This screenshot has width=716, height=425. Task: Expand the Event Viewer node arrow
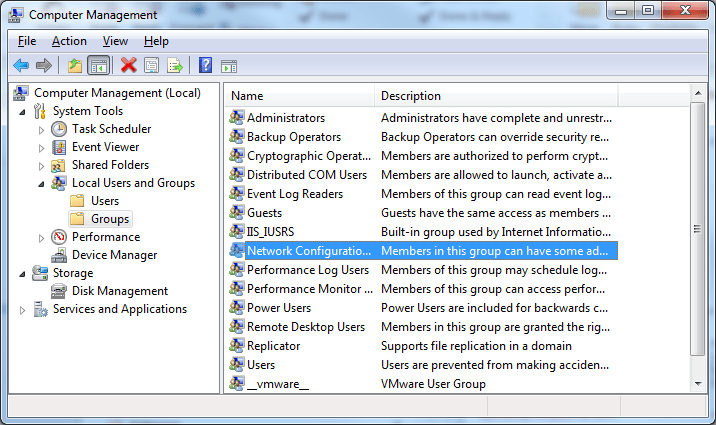coord(41,148)
